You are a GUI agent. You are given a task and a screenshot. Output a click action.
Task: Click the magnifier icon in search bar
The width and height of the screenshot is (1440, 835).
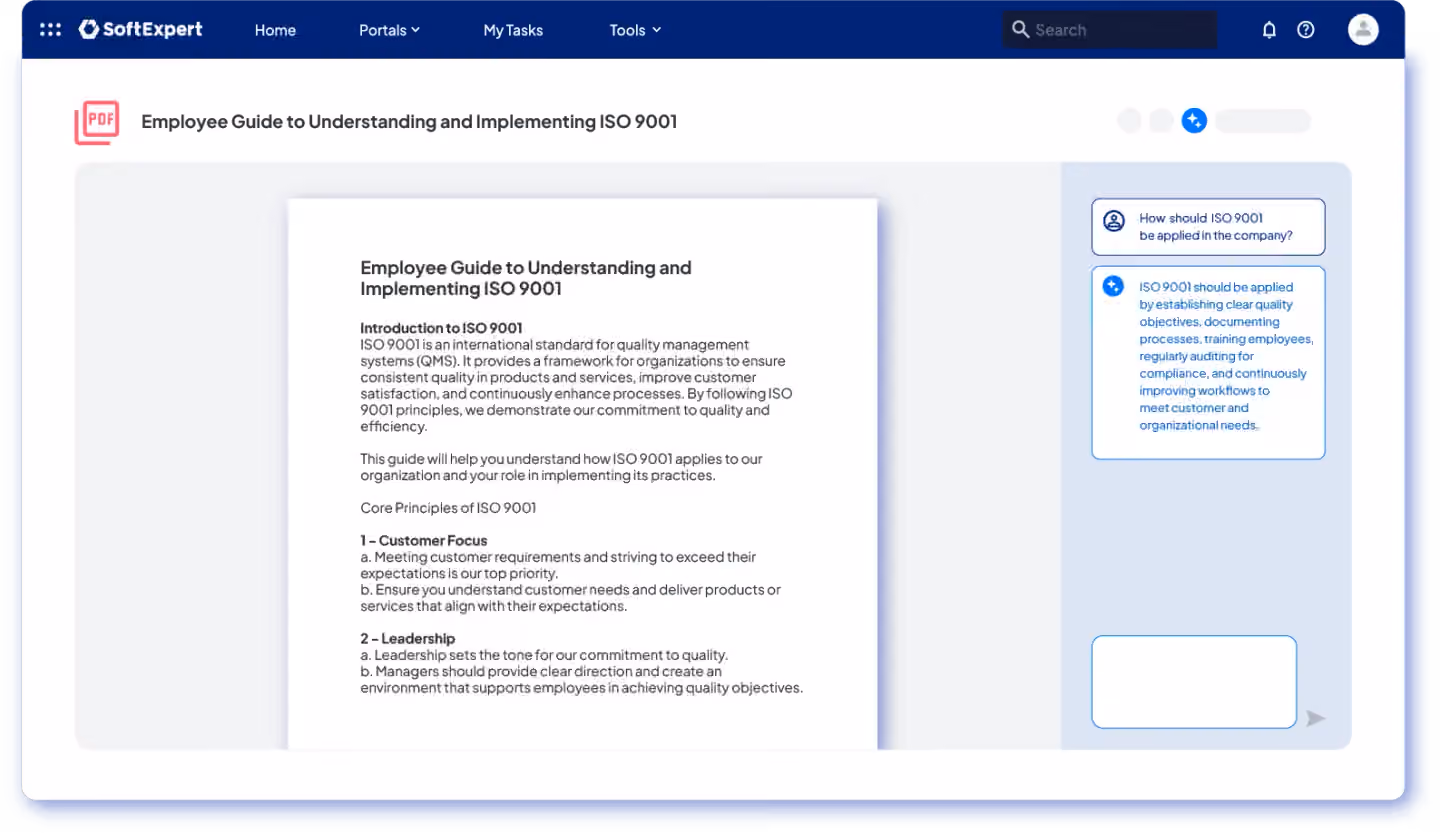point(1020,29)
